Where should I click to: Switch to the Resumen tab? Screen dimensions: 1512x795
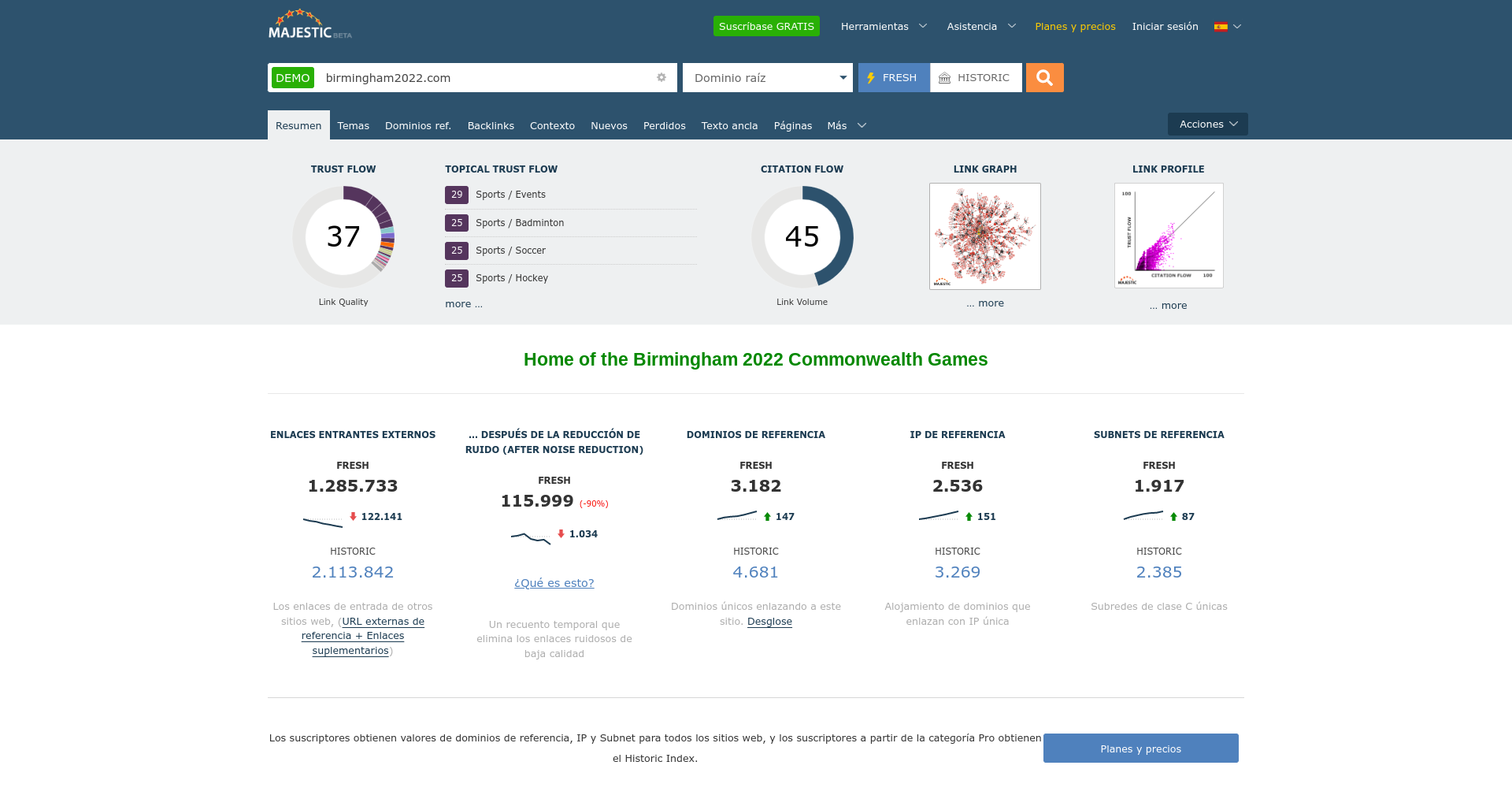(298, 125)
